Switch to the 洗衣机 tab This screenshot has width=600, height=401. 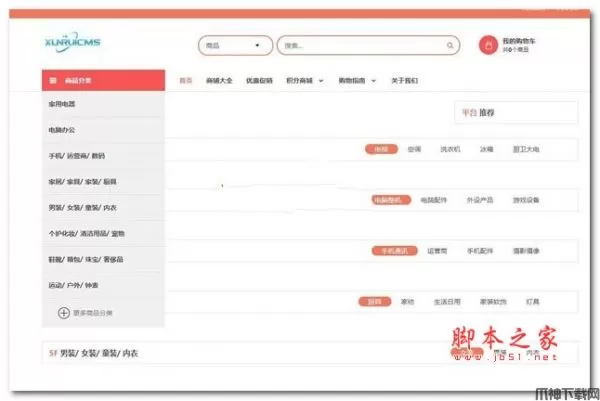tap(450, 149)
